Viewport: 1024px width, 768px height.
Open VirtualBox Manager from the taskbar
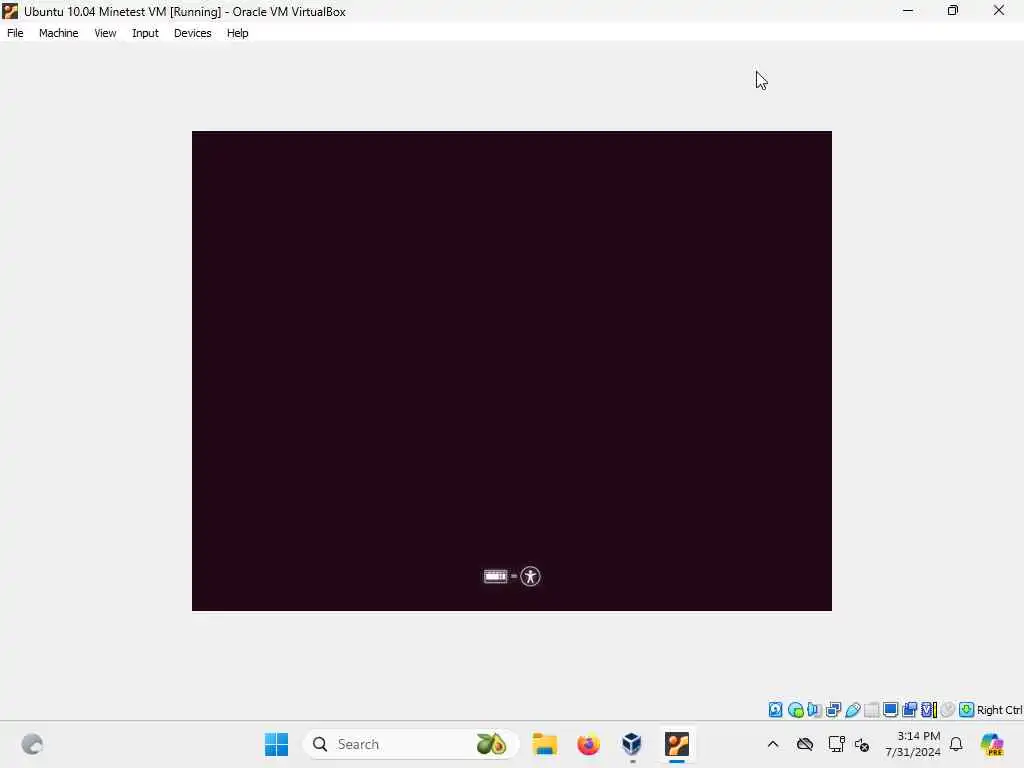(632, 744)
